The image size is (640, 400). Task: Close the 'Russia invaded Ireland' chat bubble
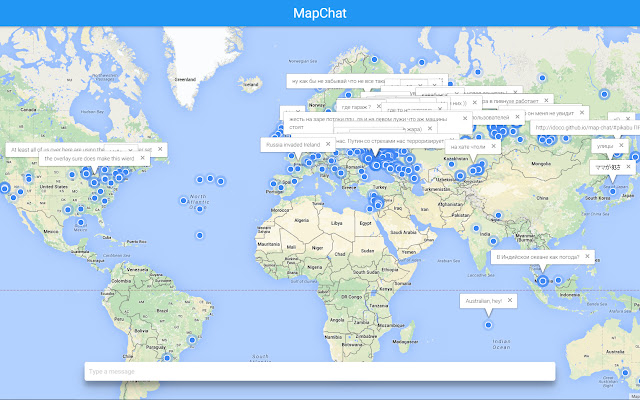[328, 144]
